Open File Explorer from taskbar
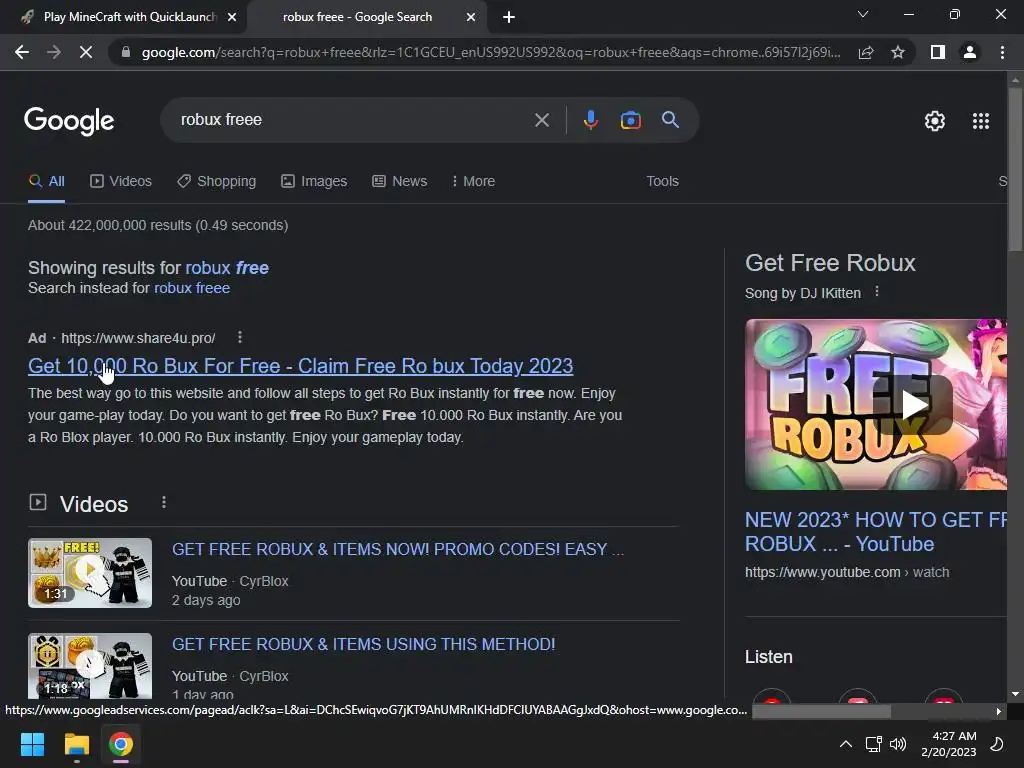This screenshot has height=768, width=1024. click(76, 744)
